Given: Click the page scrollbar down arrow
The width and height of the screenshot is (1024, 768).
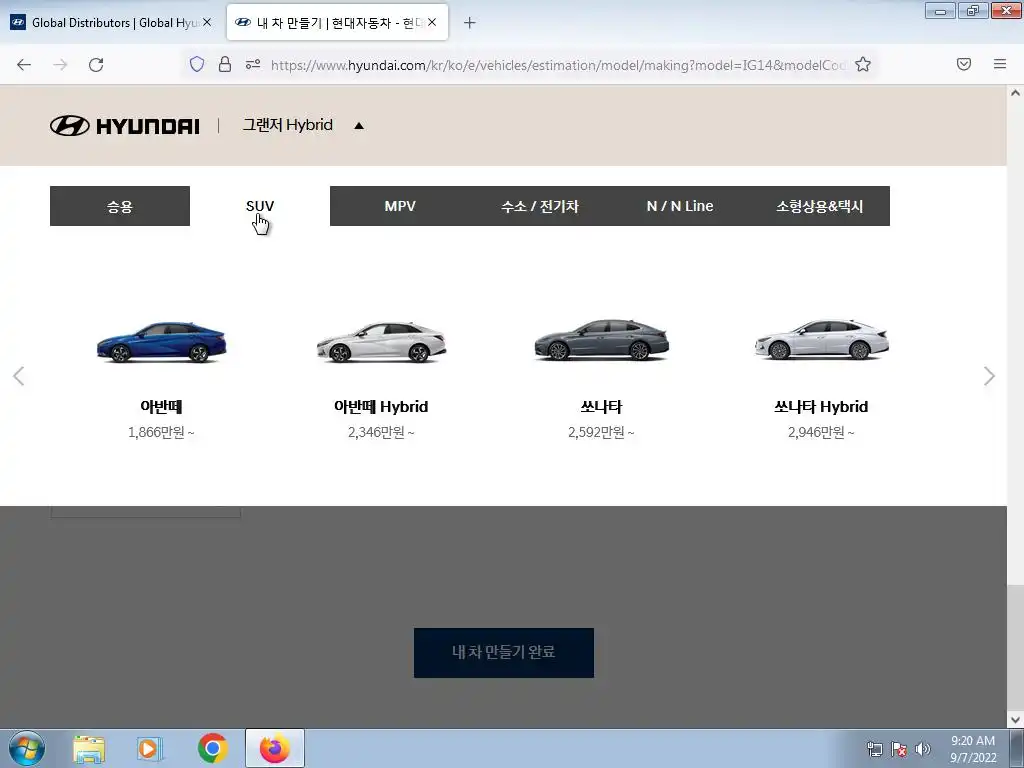Looking at the screenshot, I should pyautogui.click(x=1016, y=720).
